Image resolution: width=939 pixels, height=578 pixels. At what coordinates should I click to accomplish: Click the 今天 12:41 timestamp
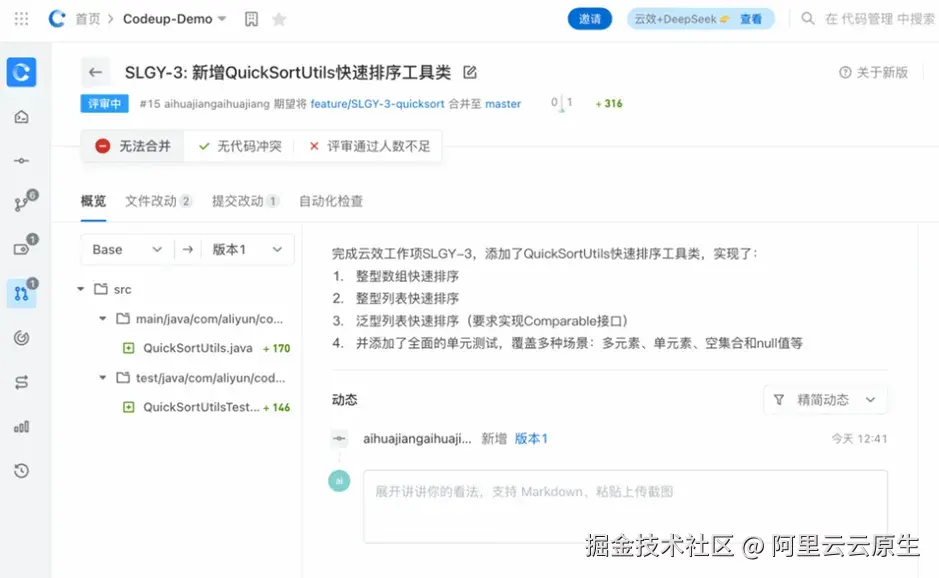coord(859,439)
